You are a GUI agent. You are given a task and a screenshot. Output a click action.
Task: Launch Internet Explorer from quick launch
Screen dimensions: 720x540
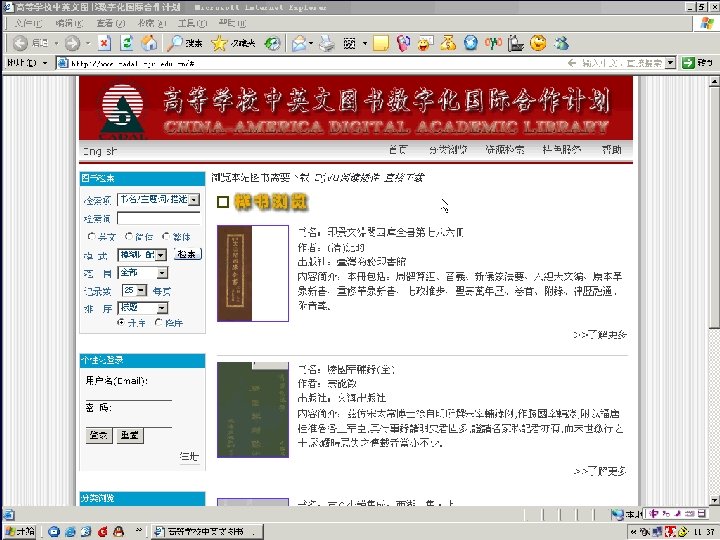[x=70, y=531]
